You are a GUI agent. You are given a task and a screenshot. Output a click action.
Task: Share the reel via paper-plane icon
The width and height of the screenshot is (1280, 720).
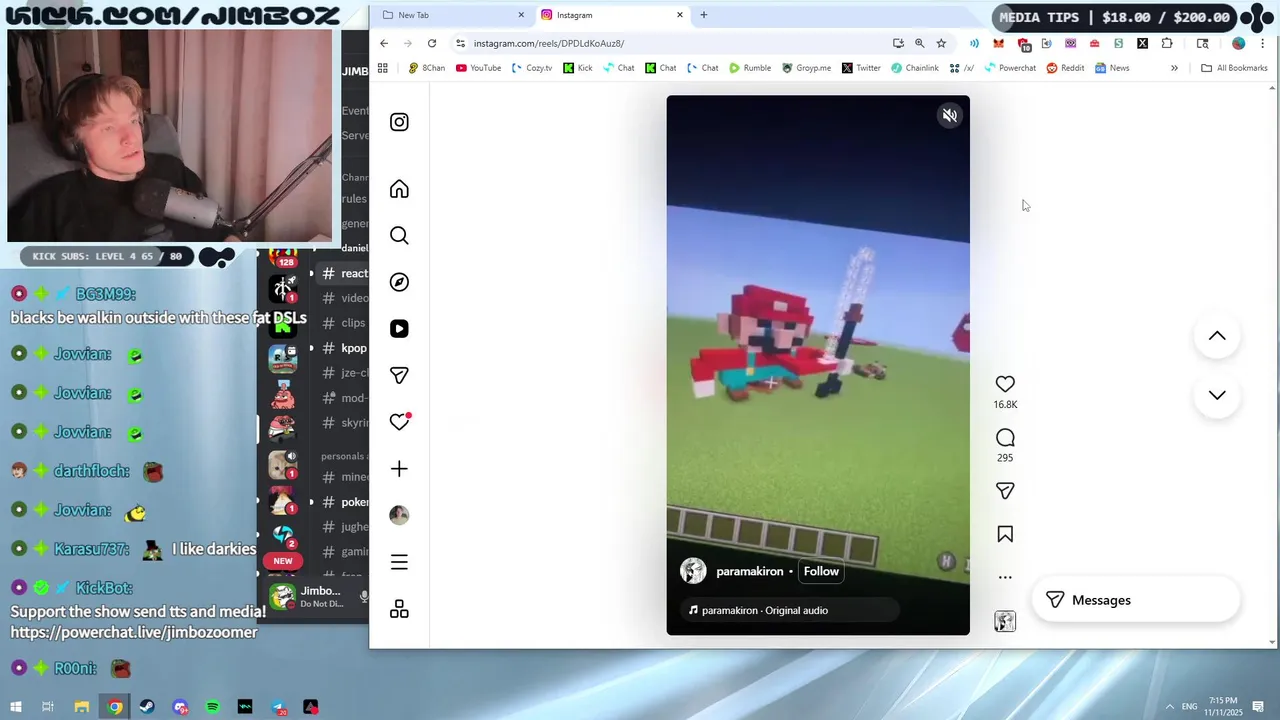[x=1005, y=491]
